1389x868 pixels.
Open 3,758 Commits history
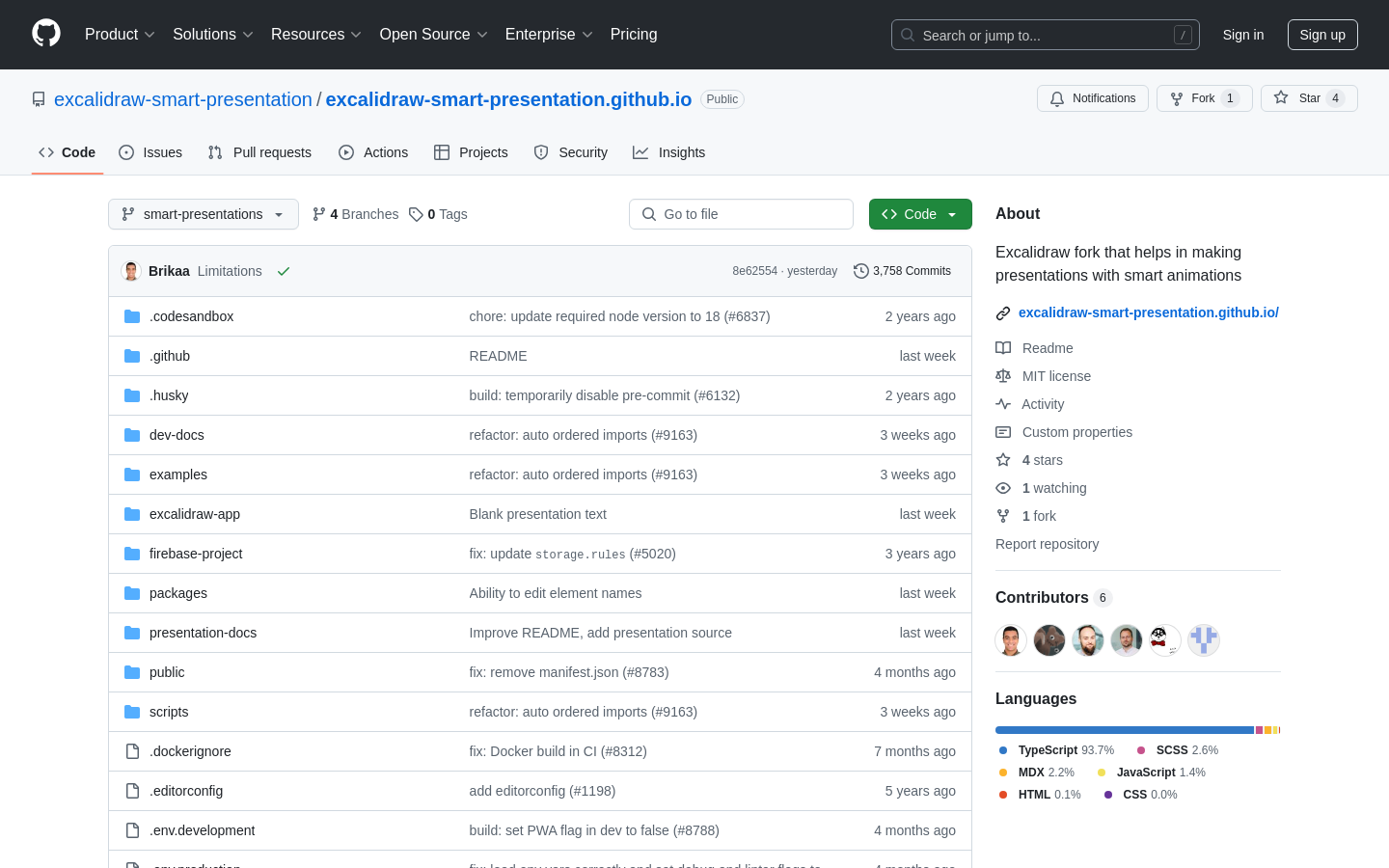tap(903, 271)
